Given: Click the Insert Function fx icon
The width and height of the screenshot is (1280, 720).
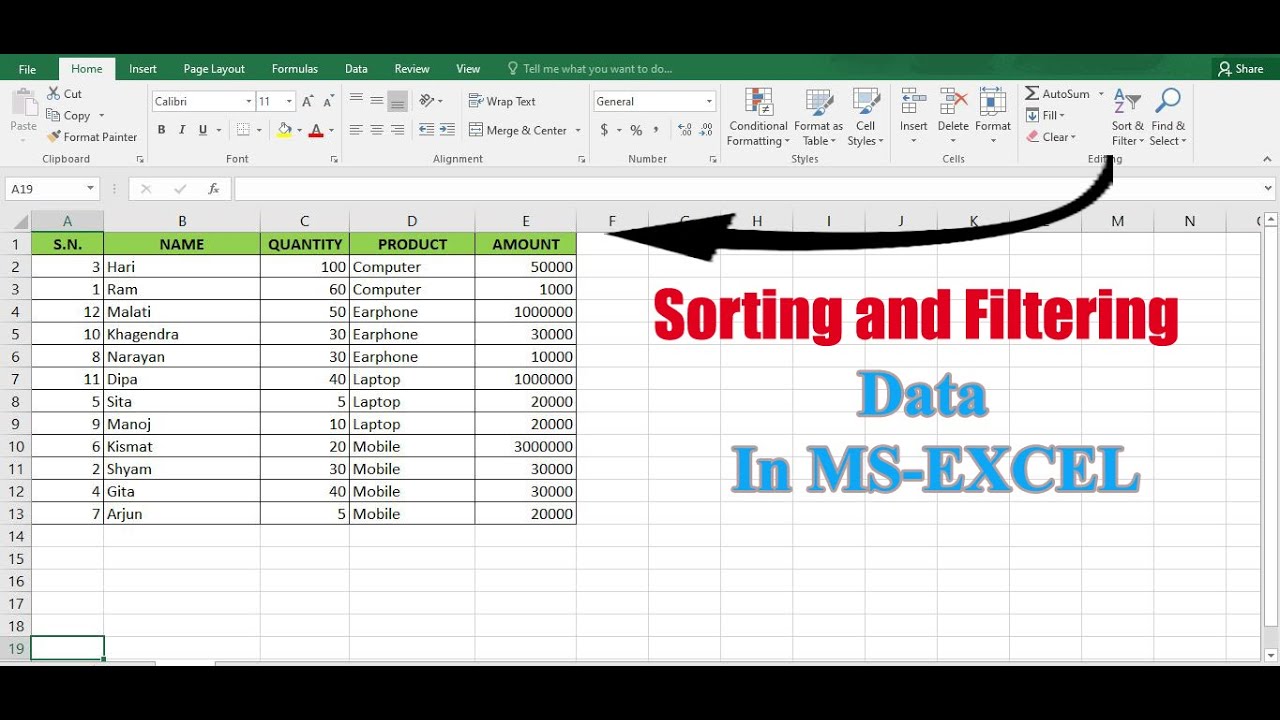Looking at the screenshot, I should tap(213, 189).
